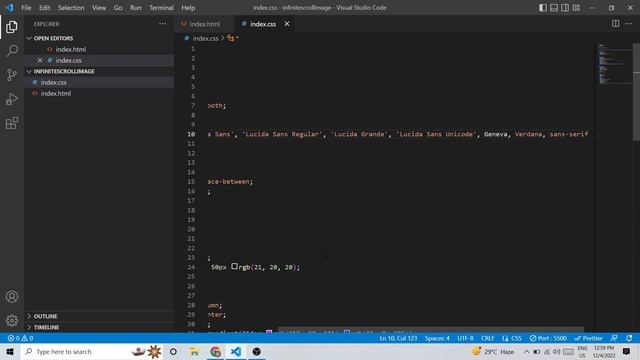The width and height of the screenshot is (640, 360).
Task: Toggle secondary side bar layout icon
Action: [x=565, y=8]
